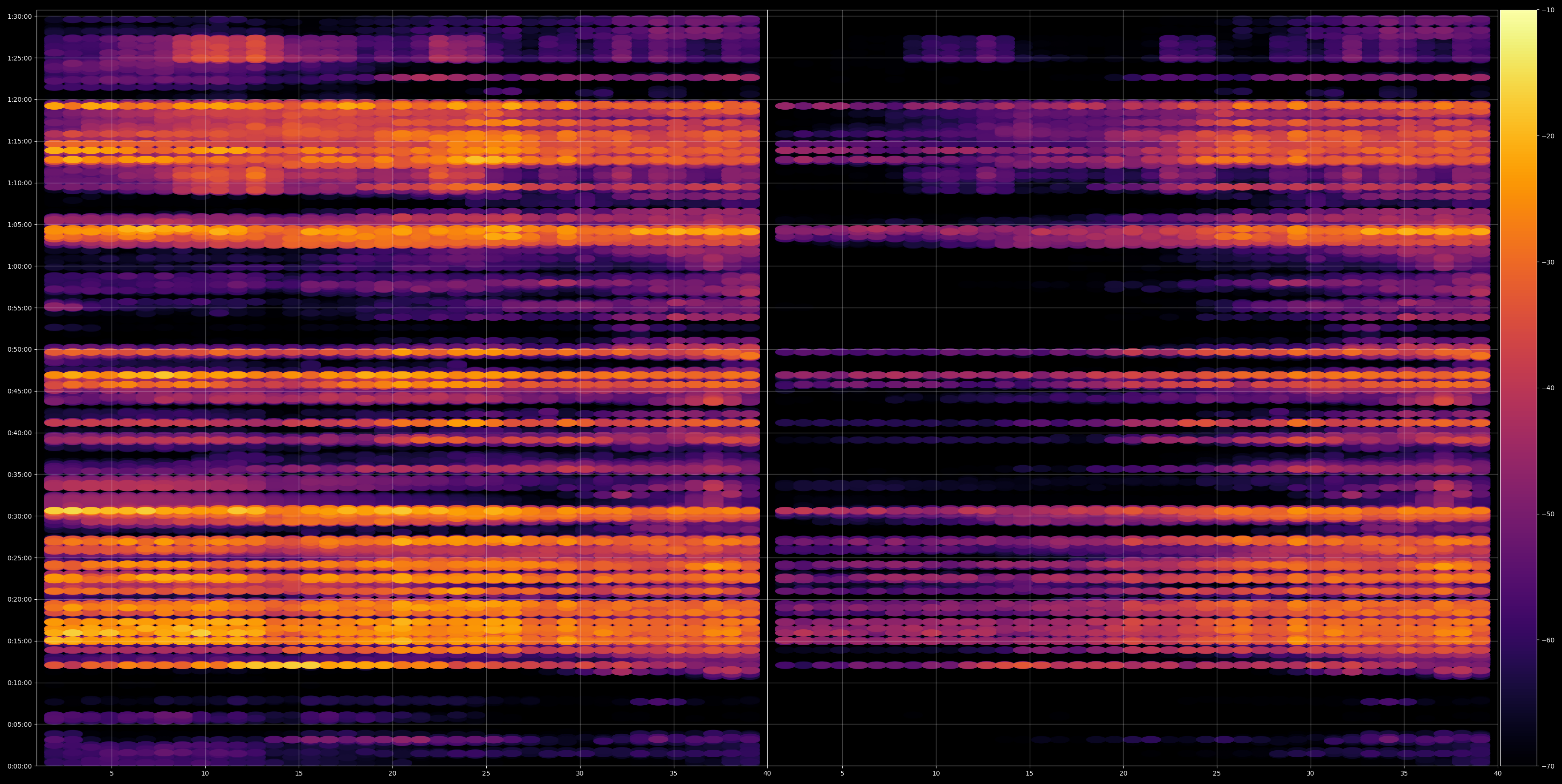Click the 1:25:00 y-axis tick label

[x=19, y=58]
